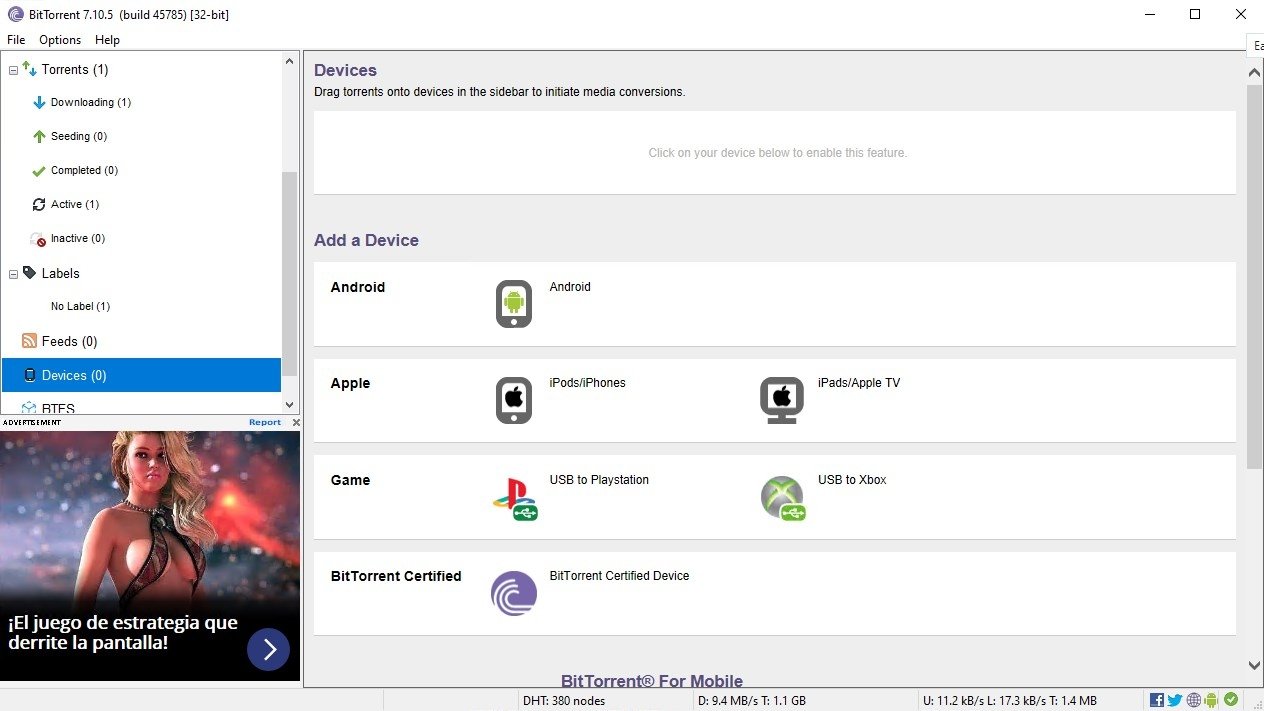1264x711 pixels.
Task: Click the blue arrow button on the ad
Action: 268,650
